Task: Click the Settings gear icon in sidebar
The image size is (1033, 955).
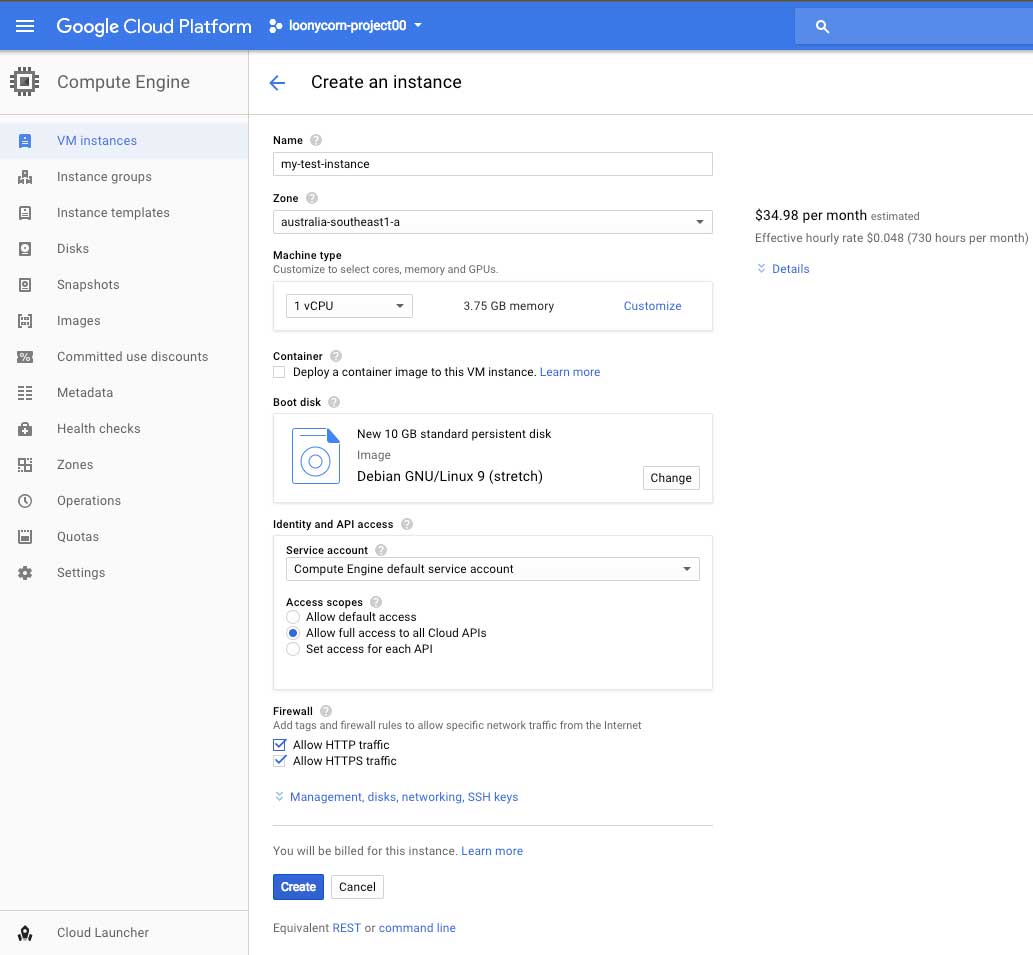Action: click(x=25, y=573)
